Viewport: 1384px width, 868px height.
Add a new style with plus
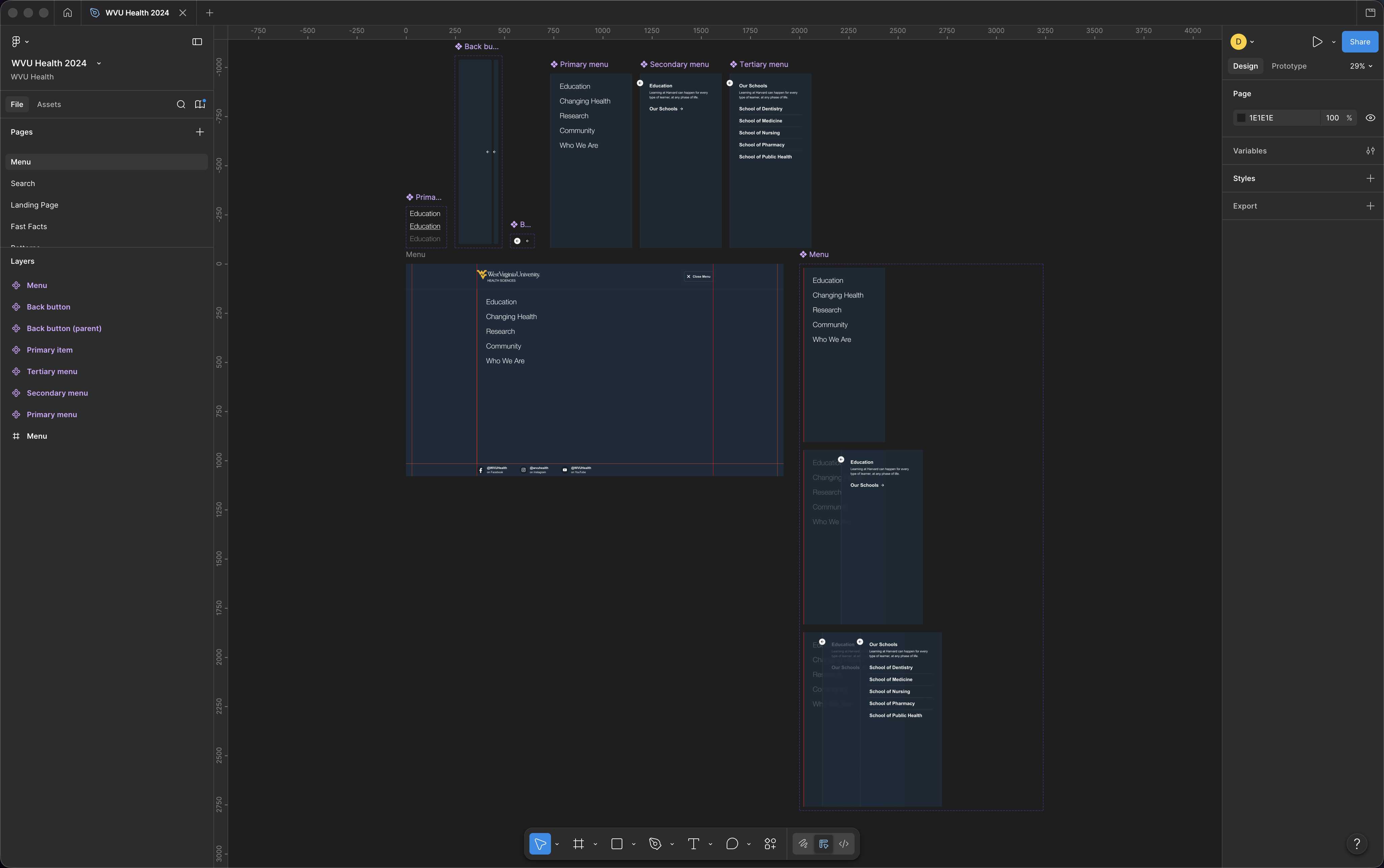pyautogui.click(x=1370, y=179)
